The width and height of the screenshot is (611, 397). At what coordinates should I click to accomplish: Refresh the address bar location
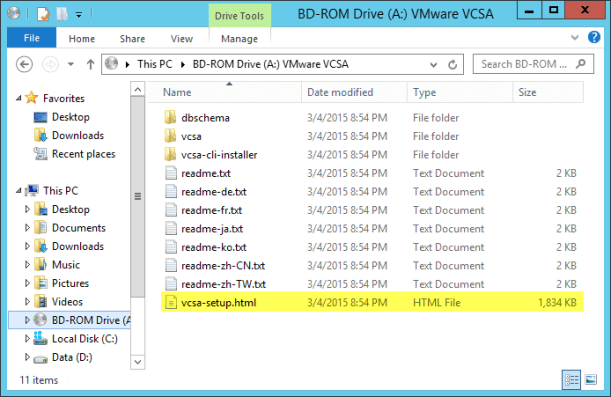(452, 64)
